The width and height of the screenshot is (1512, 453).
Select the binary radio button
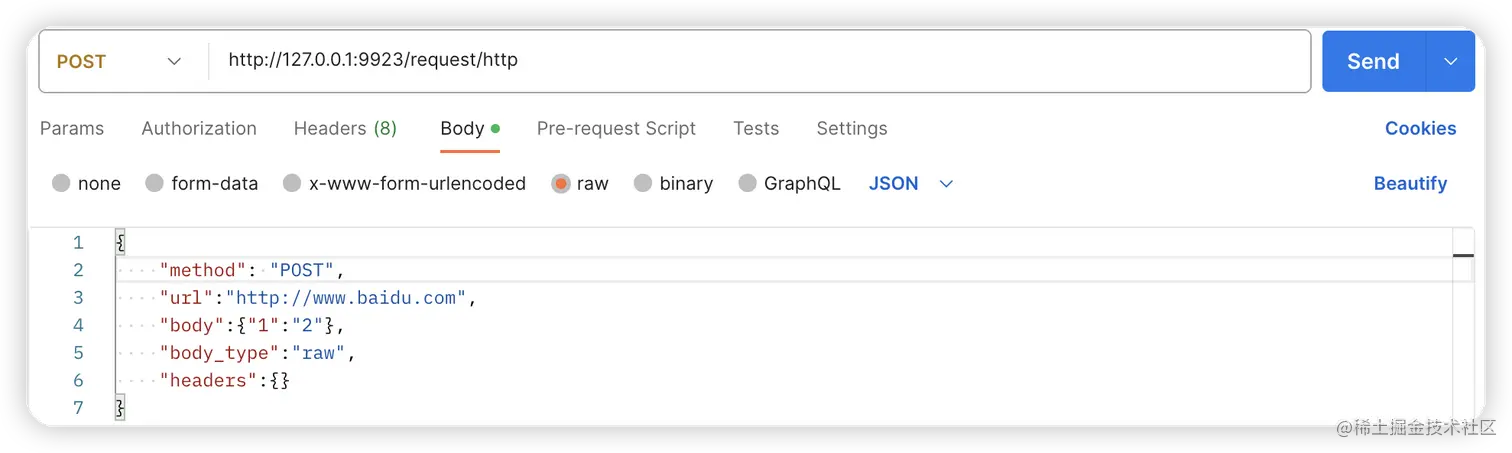tap(643, 183)
